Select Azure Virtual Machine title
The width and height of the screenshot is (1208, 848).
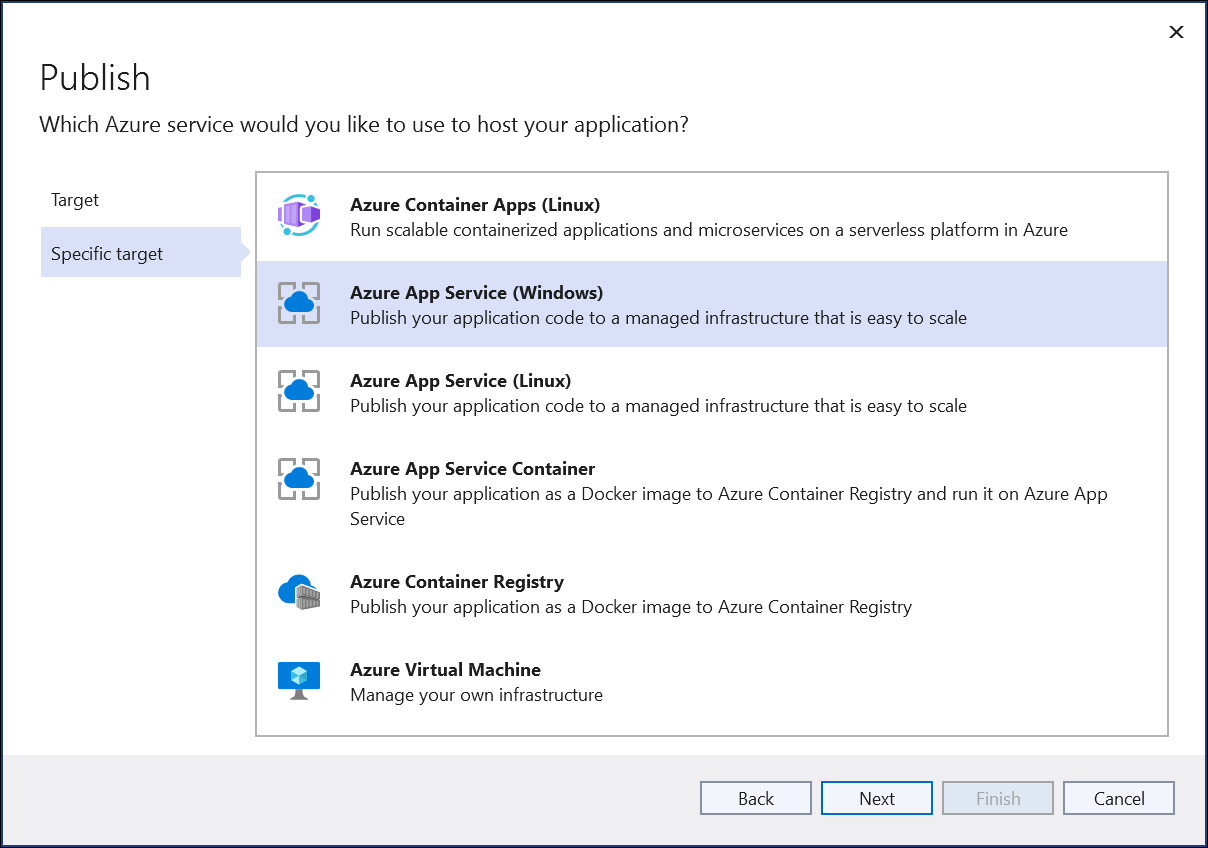pyautogui.click(x=445, y=670)
